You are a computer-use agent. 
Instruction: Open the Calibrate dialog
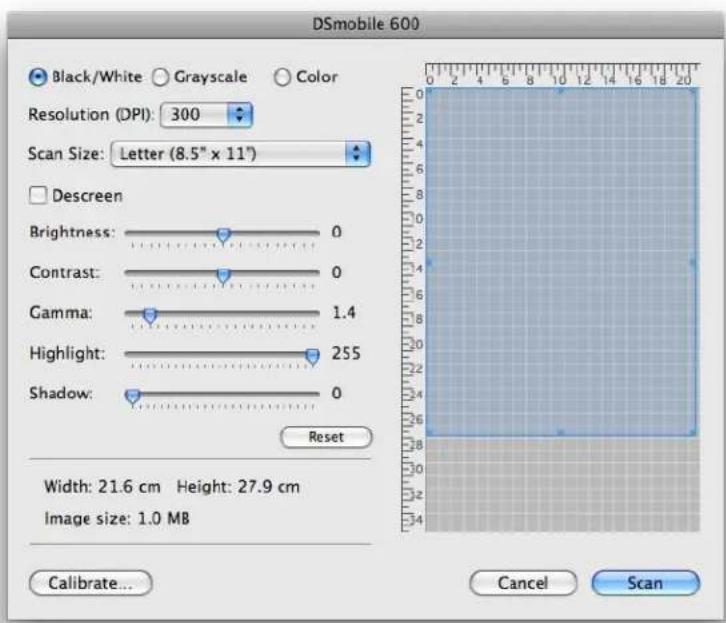(x=91, y=583)
